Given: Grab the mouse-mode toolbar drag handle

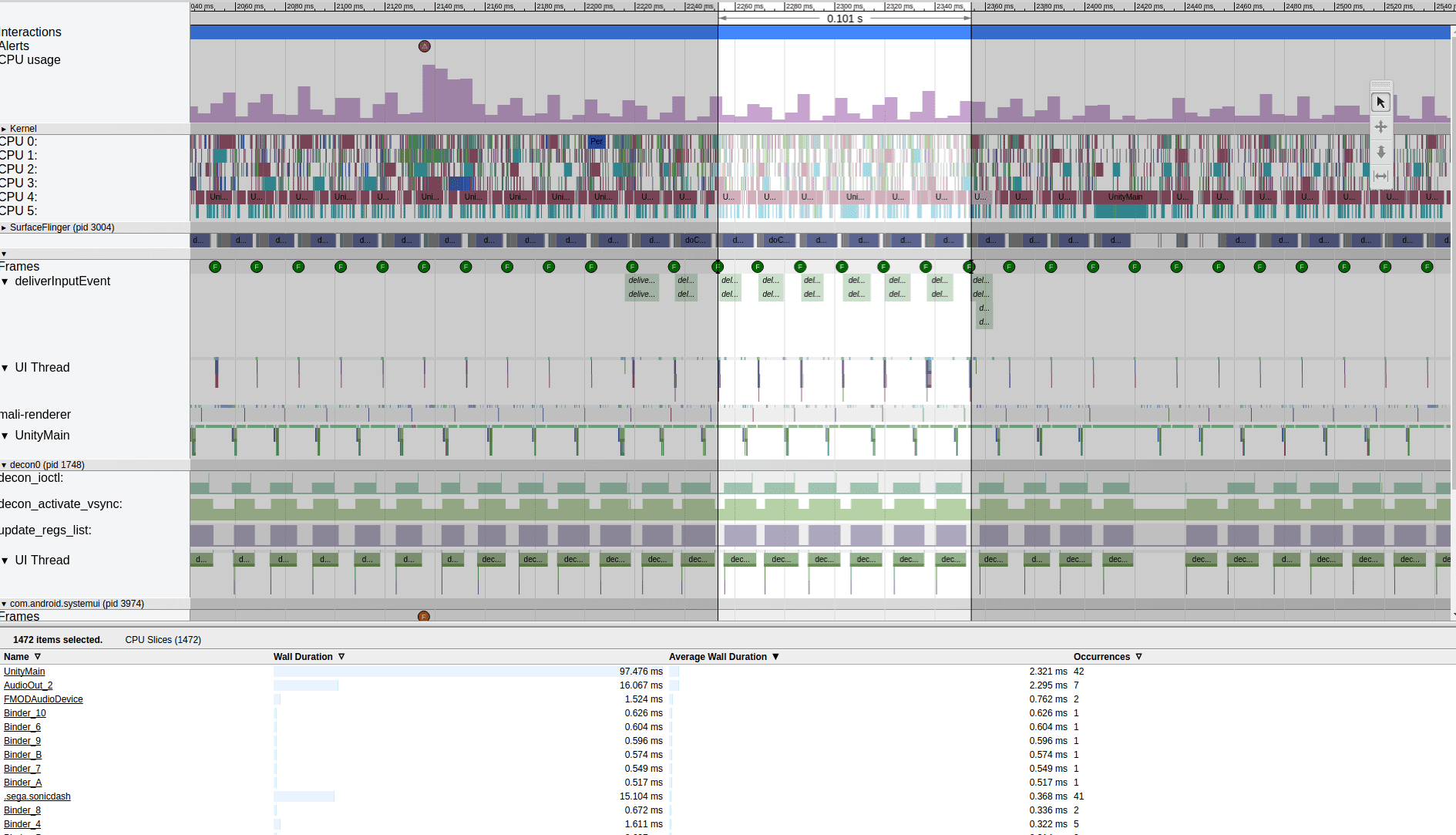Looking at the screenshot, I should tap(1380, 85).
